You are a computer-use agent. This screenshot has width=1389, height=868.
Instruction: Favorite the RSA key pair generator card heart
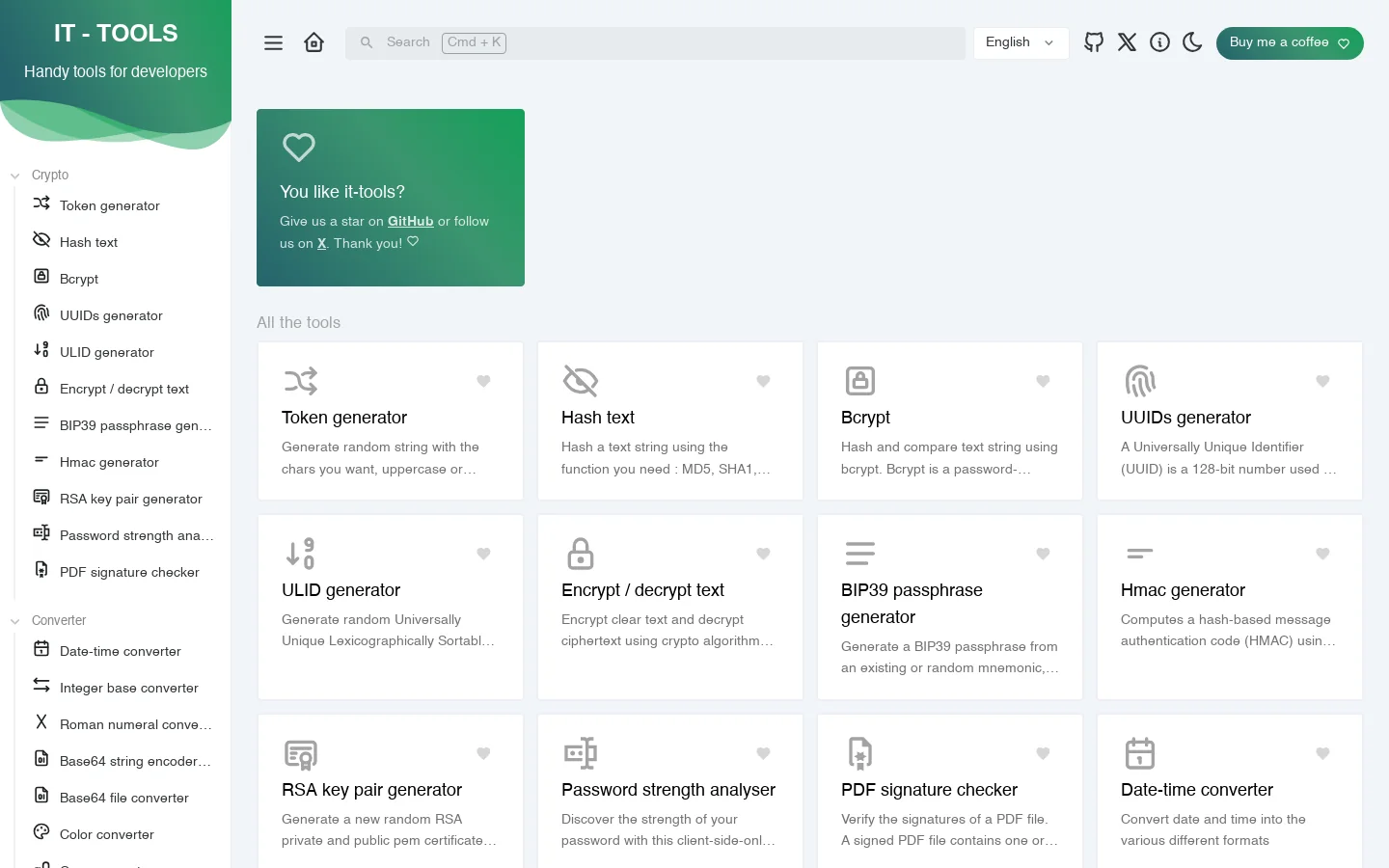click(484, 753)
